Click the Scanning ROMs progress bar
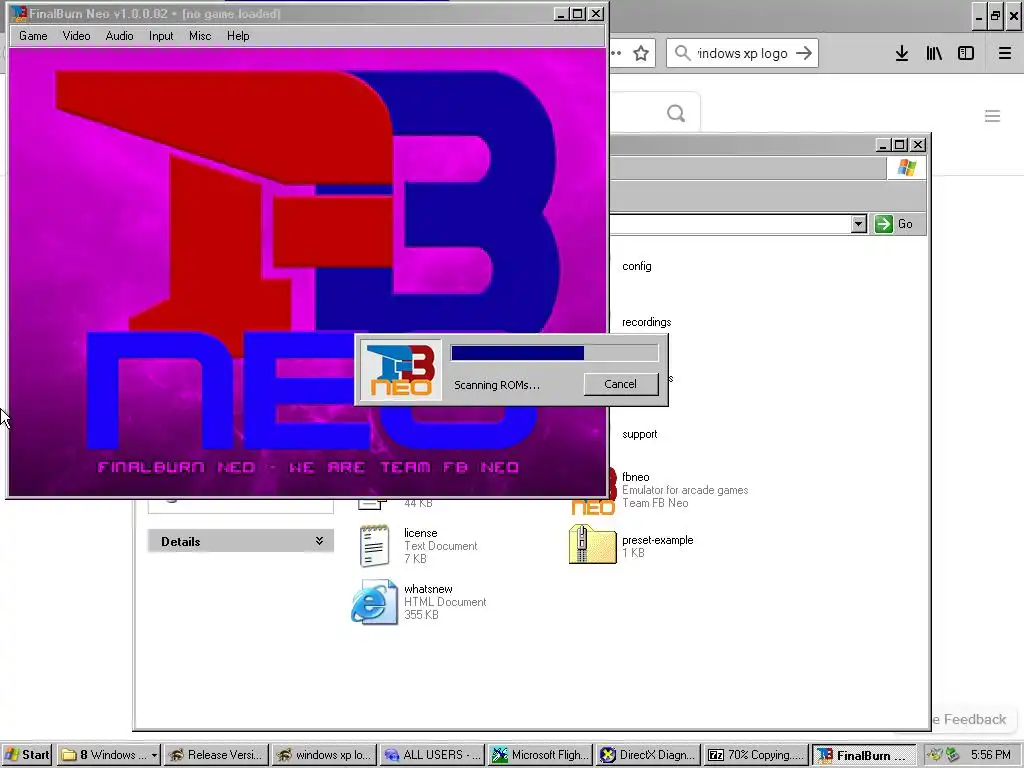Viewport: 1024px width, 768px height. 554,353
